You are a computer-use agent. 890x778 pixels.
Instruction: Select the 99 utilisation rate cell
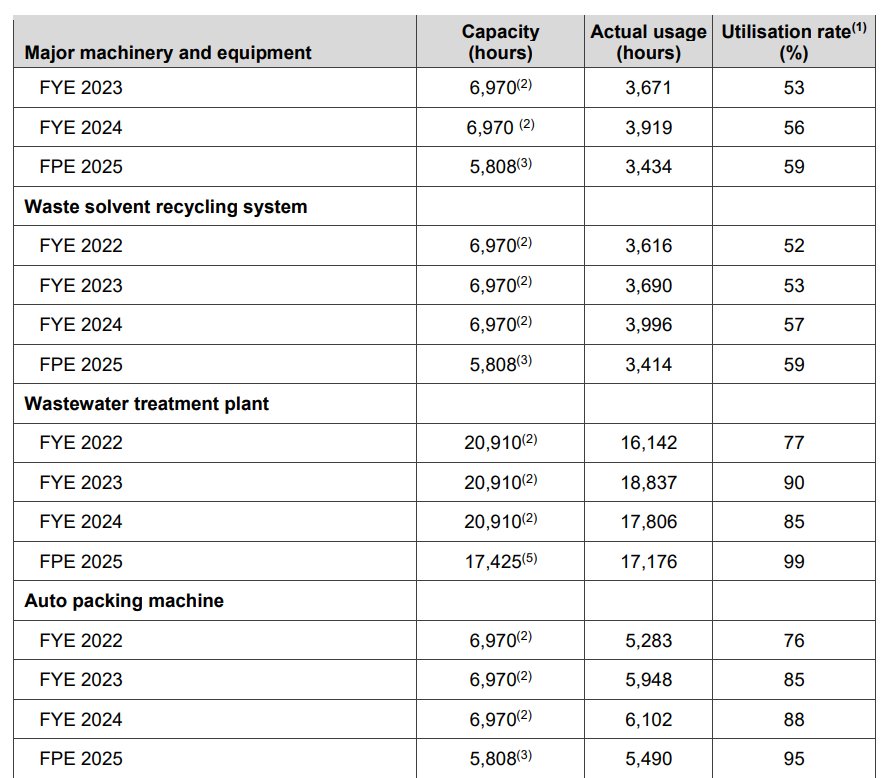click(793, 562)
